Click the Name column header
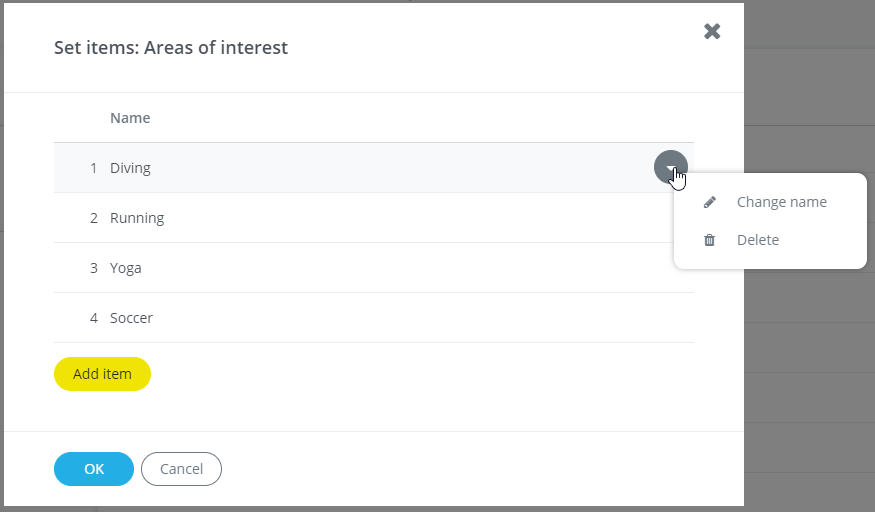875x512 pixels. click(x=130, y=118)
